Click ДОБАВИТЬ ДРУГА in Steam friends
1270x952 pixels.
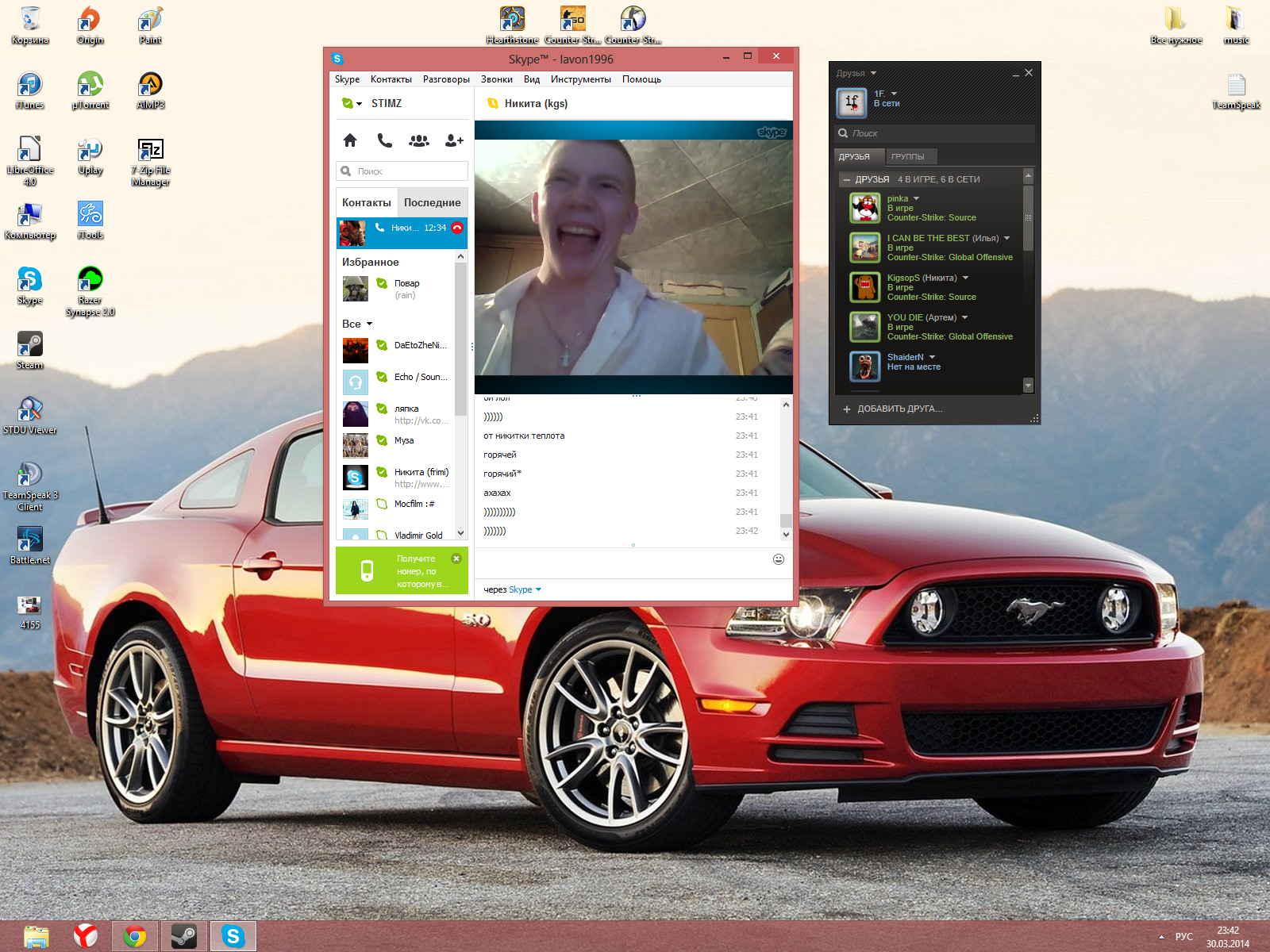click(893, 409)
